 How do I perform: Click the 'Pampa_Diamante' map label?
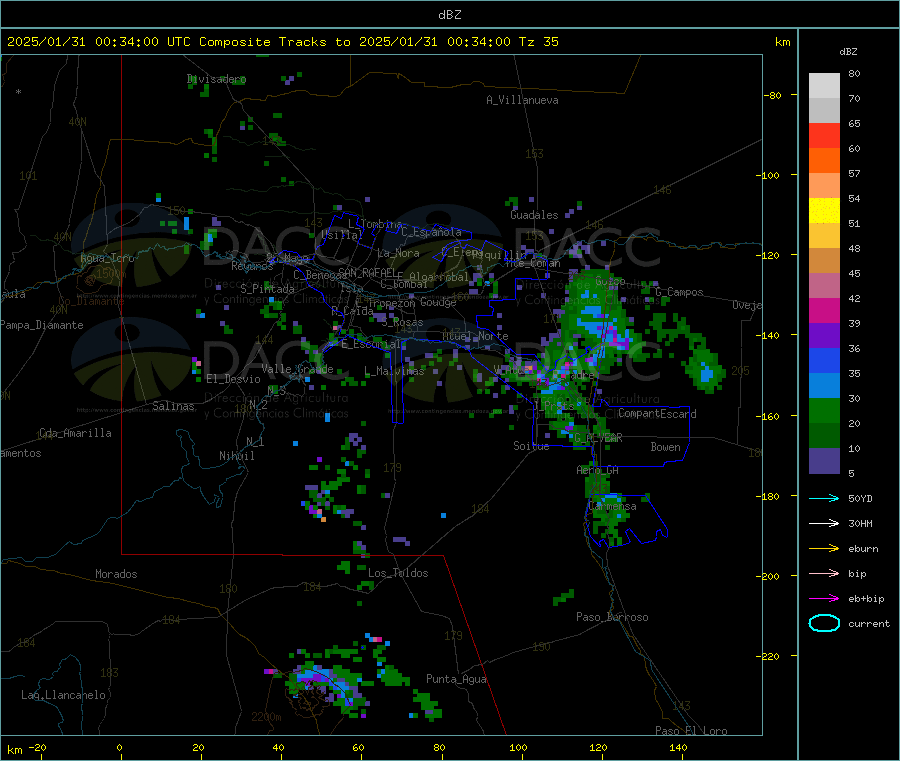42,325
